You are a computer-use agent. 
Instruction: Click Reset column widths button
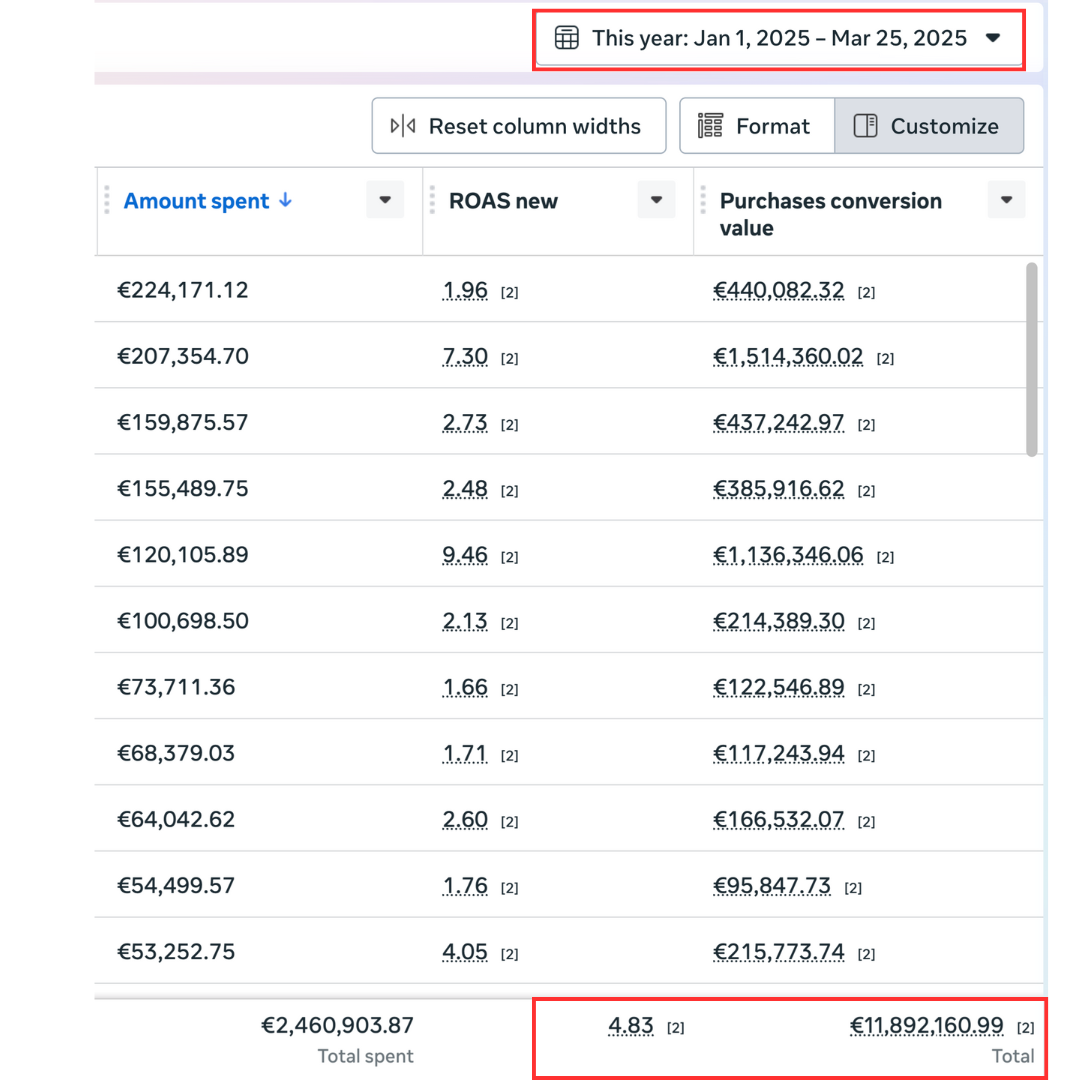point(518,126)
